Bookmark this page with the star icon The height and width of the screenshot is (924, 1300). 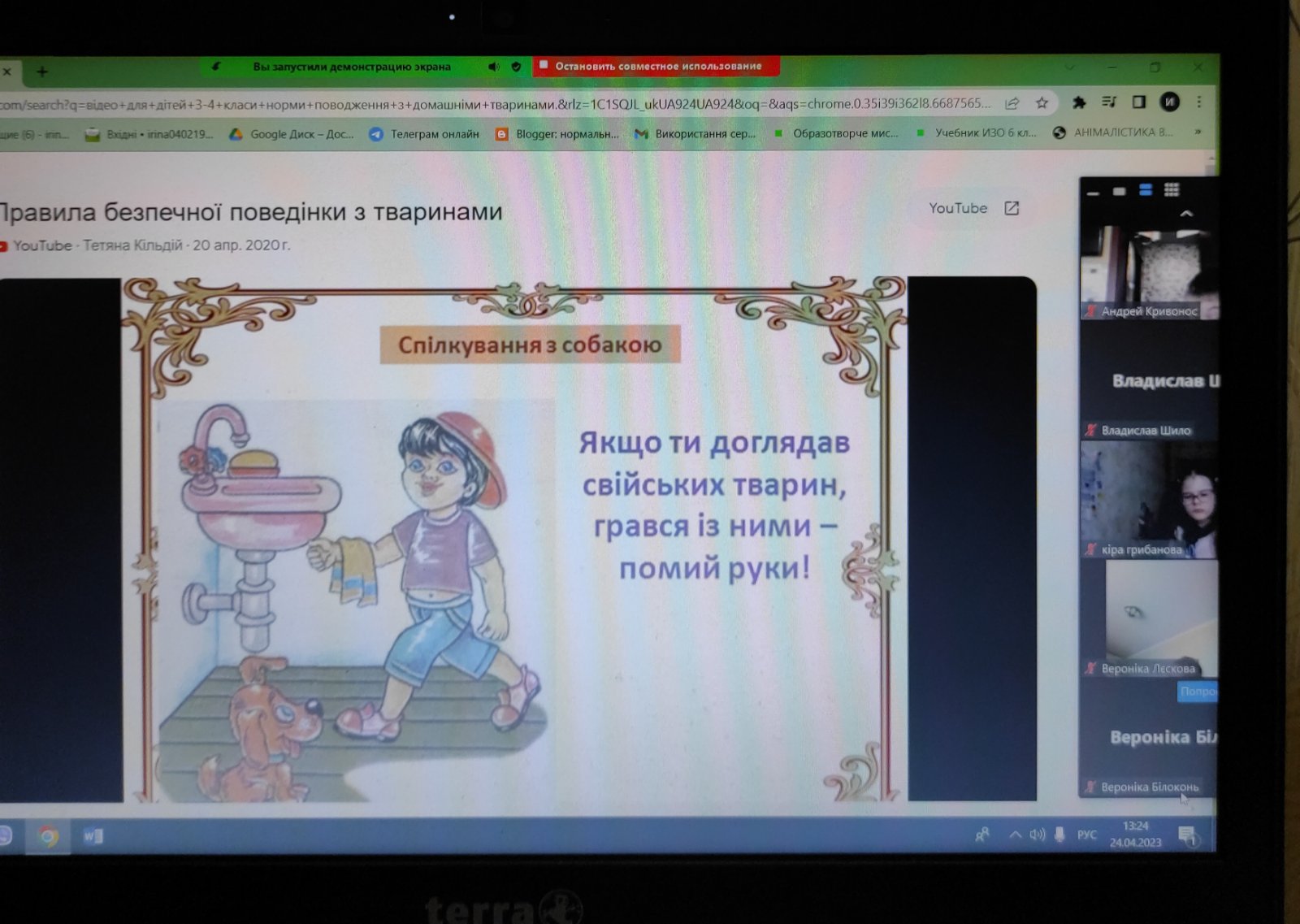1042,103
